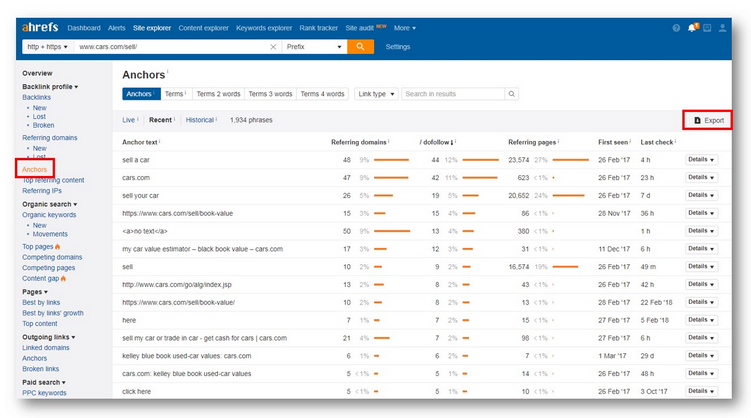The width and height of the screenshot is (751, 418).
Task: Select the Terms 3 words tab
Action: point(270,94)
